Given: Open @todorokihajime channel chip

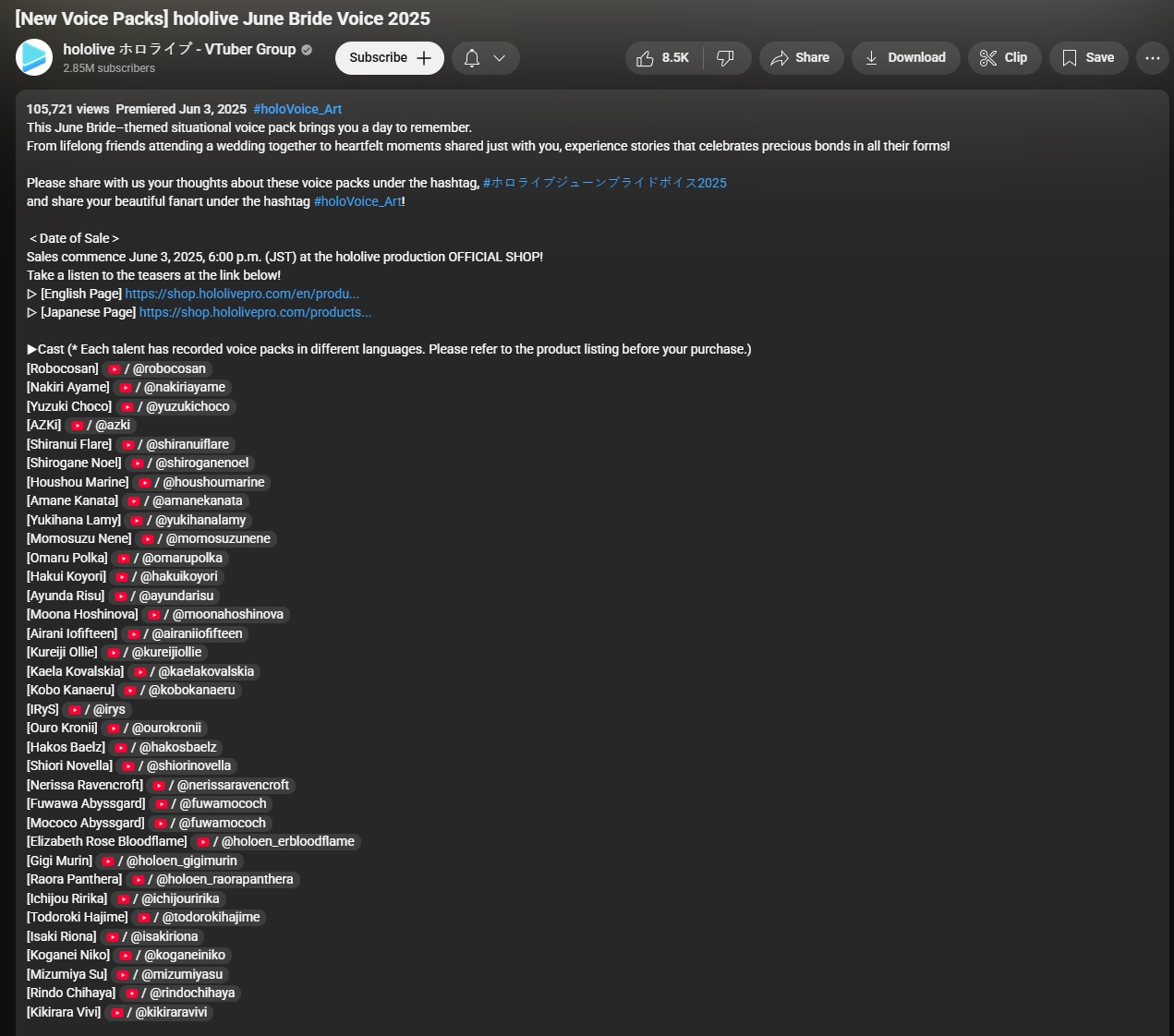Looking at the screenshot, I should [x=199, y=917].
